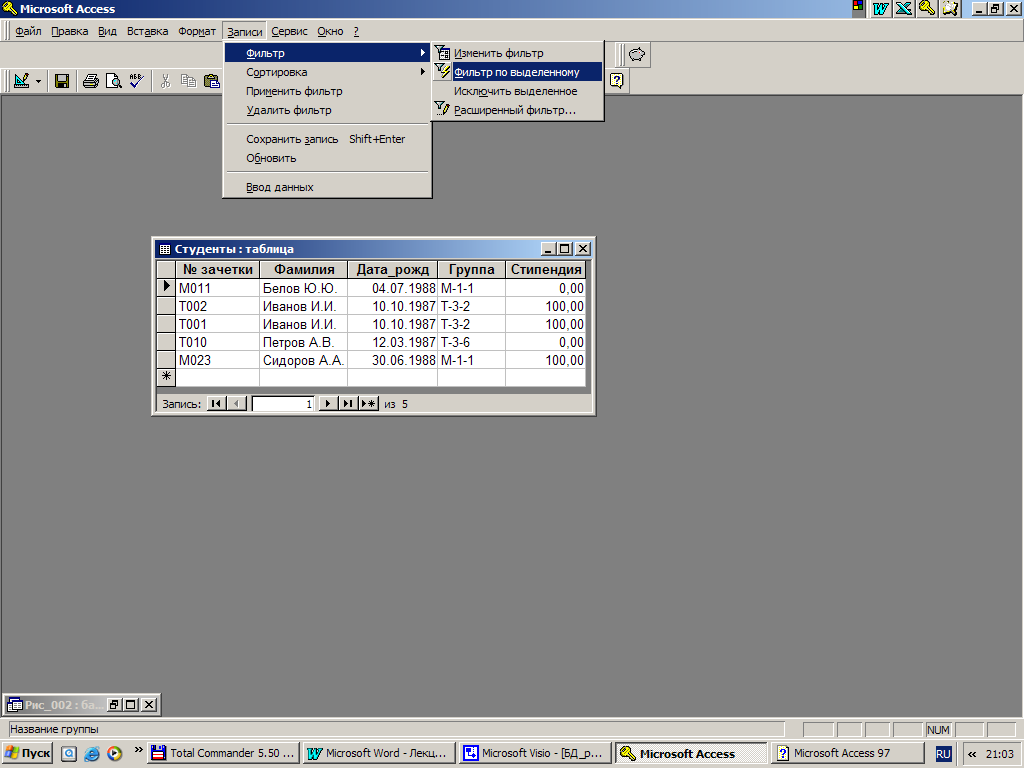
Task: Click the help question mark toolbar icon
Action: 616,81
